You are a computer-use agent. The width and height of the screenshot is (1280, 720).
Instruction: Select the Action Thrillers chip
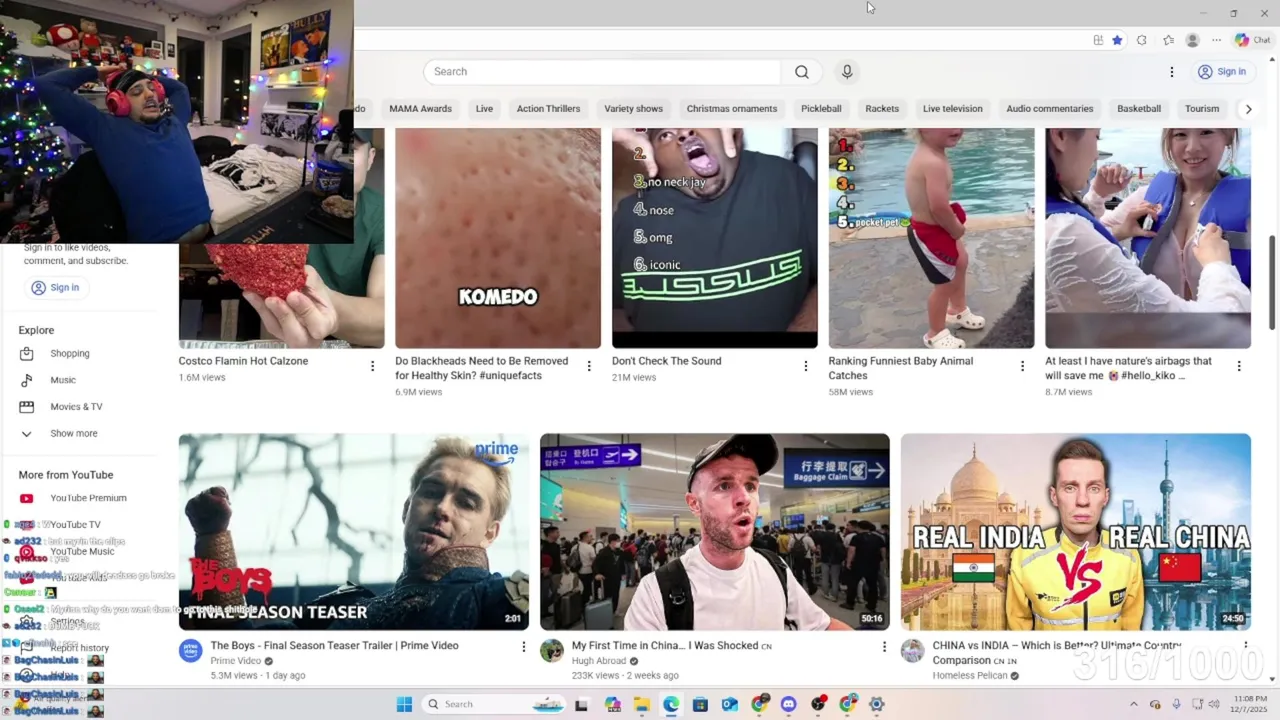548,109
